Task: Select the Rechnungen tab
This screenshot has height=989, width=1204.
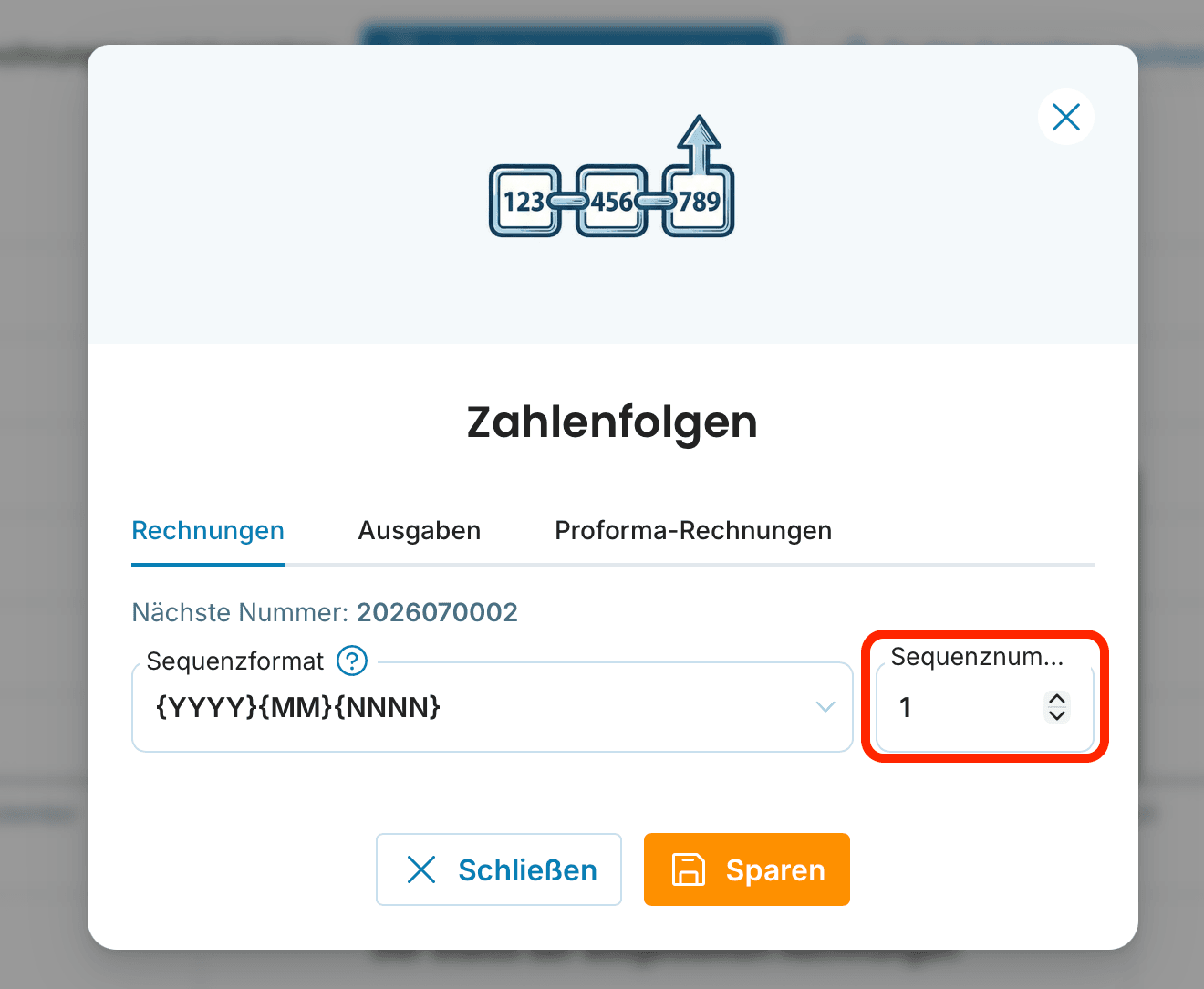Action: coord(208,530)
